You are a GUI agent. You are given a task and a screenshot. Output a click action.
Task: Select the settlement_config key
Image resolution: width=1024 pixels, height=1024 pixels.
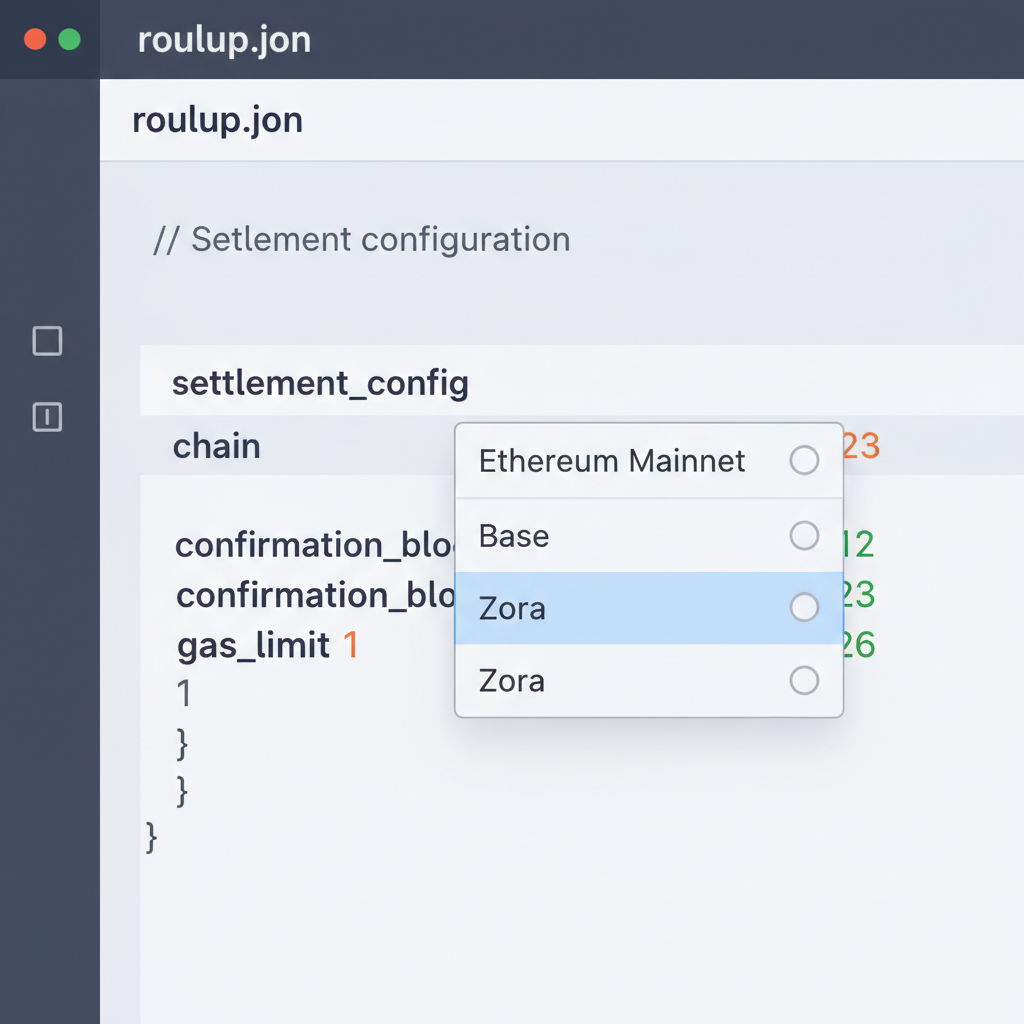click(x=320, y=383)
